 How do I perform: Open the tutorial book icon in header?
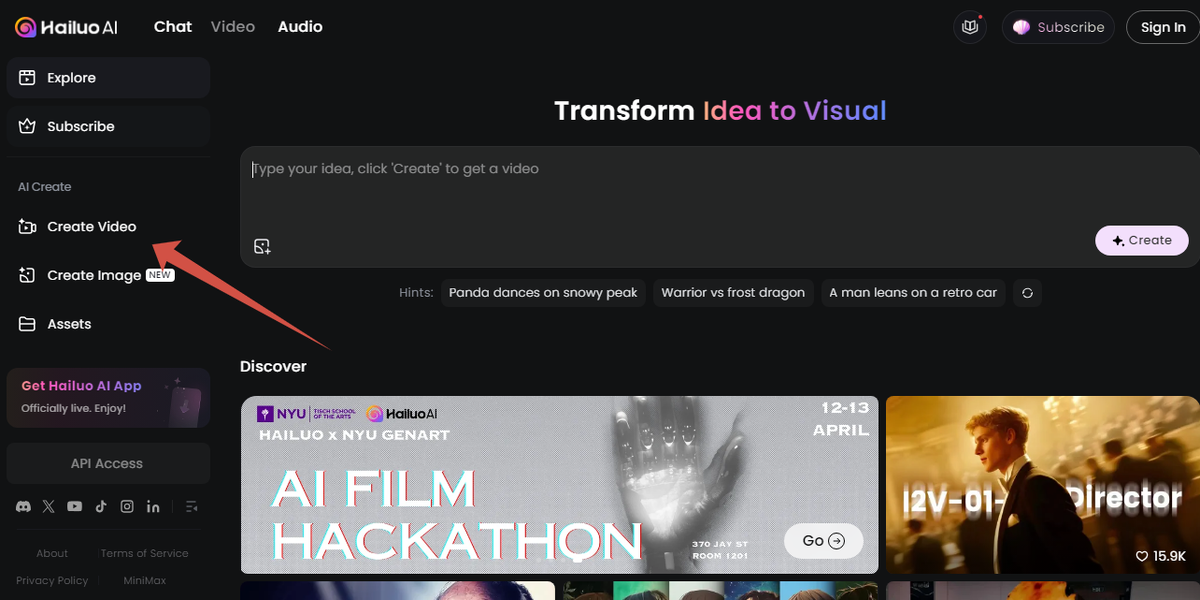[x=970, y=27]
